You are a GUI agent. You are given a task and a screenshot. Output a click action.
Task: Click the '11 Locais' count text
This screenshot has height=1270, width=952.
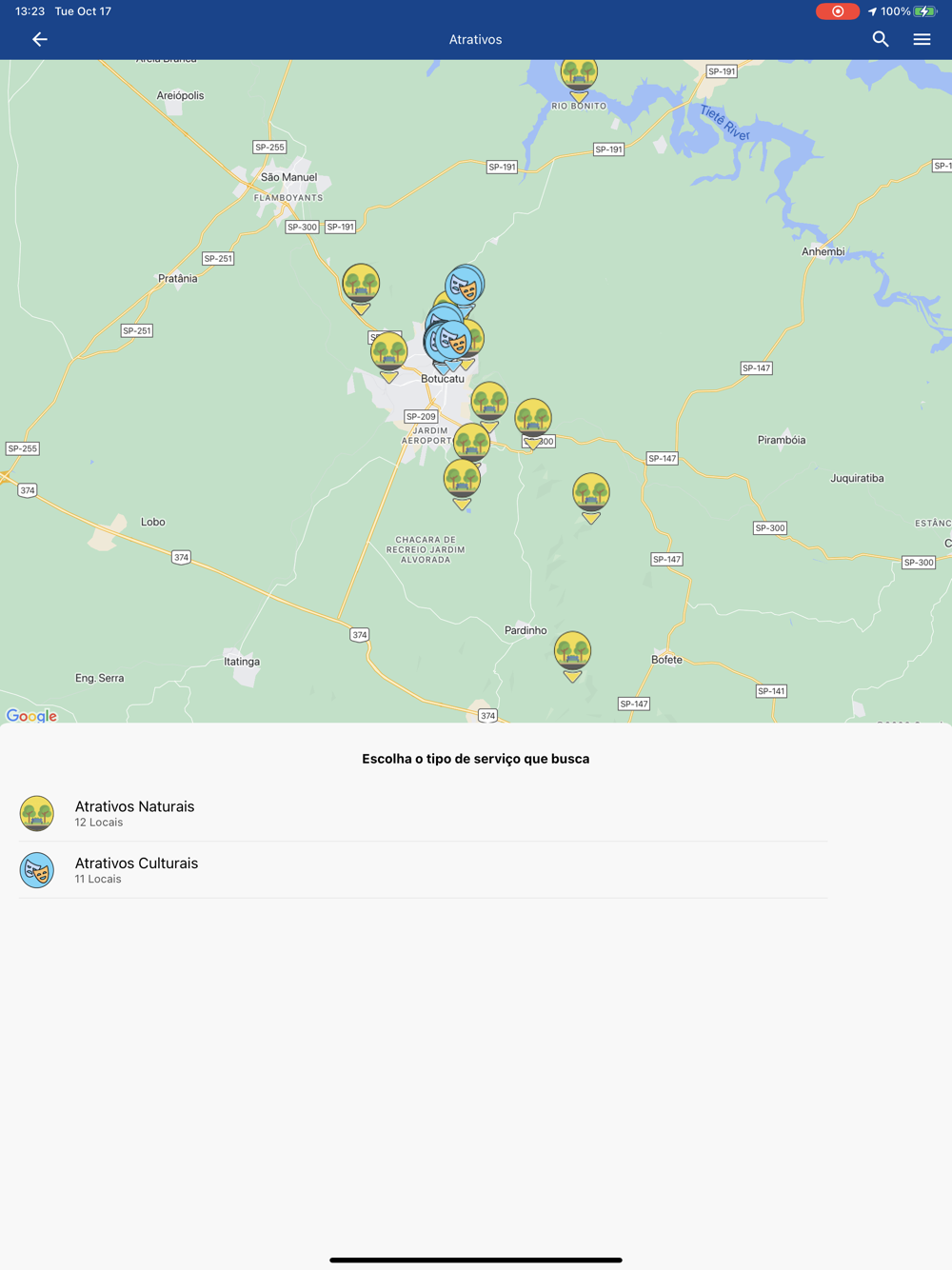[98, 880]
